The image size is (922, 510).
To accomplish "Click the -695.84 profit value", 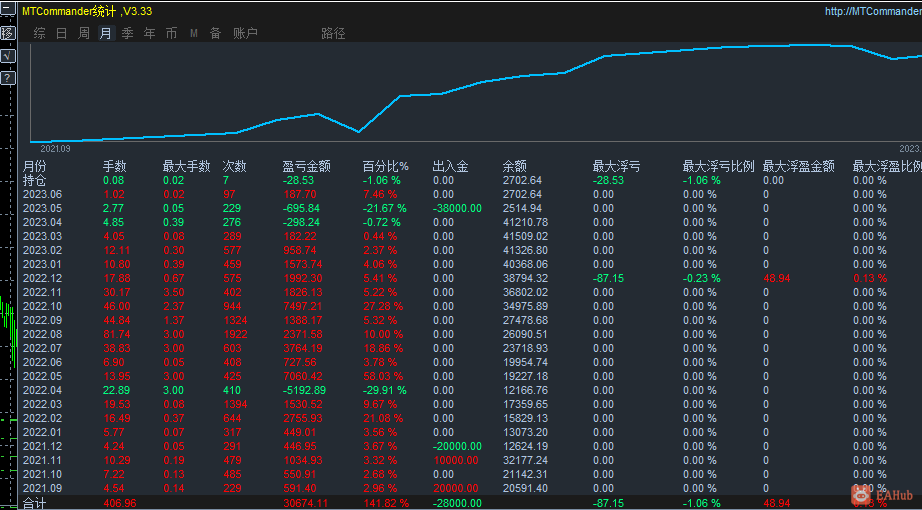I will [301, 208].
